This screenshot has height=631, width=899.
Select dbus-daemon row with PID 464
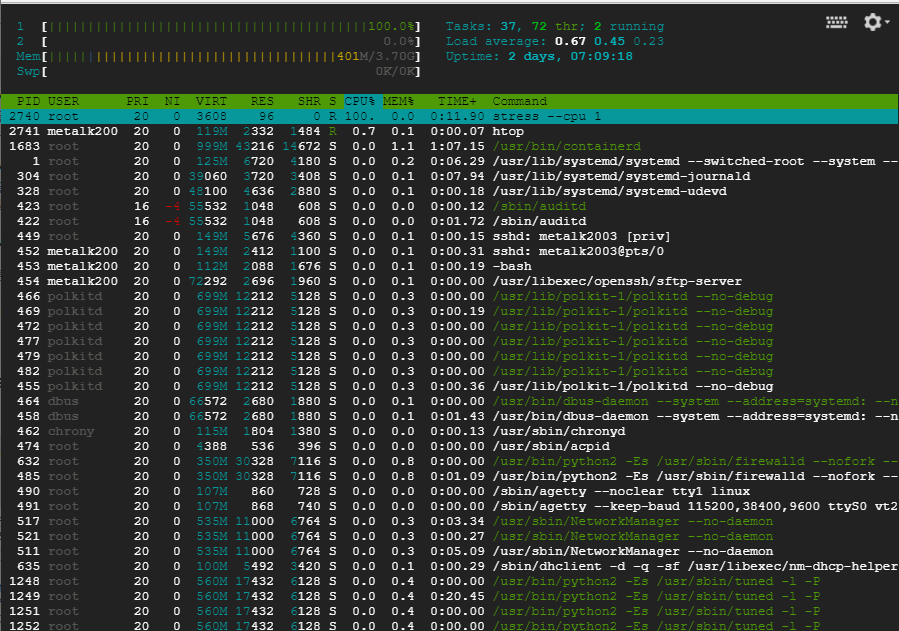click(450, 401)
